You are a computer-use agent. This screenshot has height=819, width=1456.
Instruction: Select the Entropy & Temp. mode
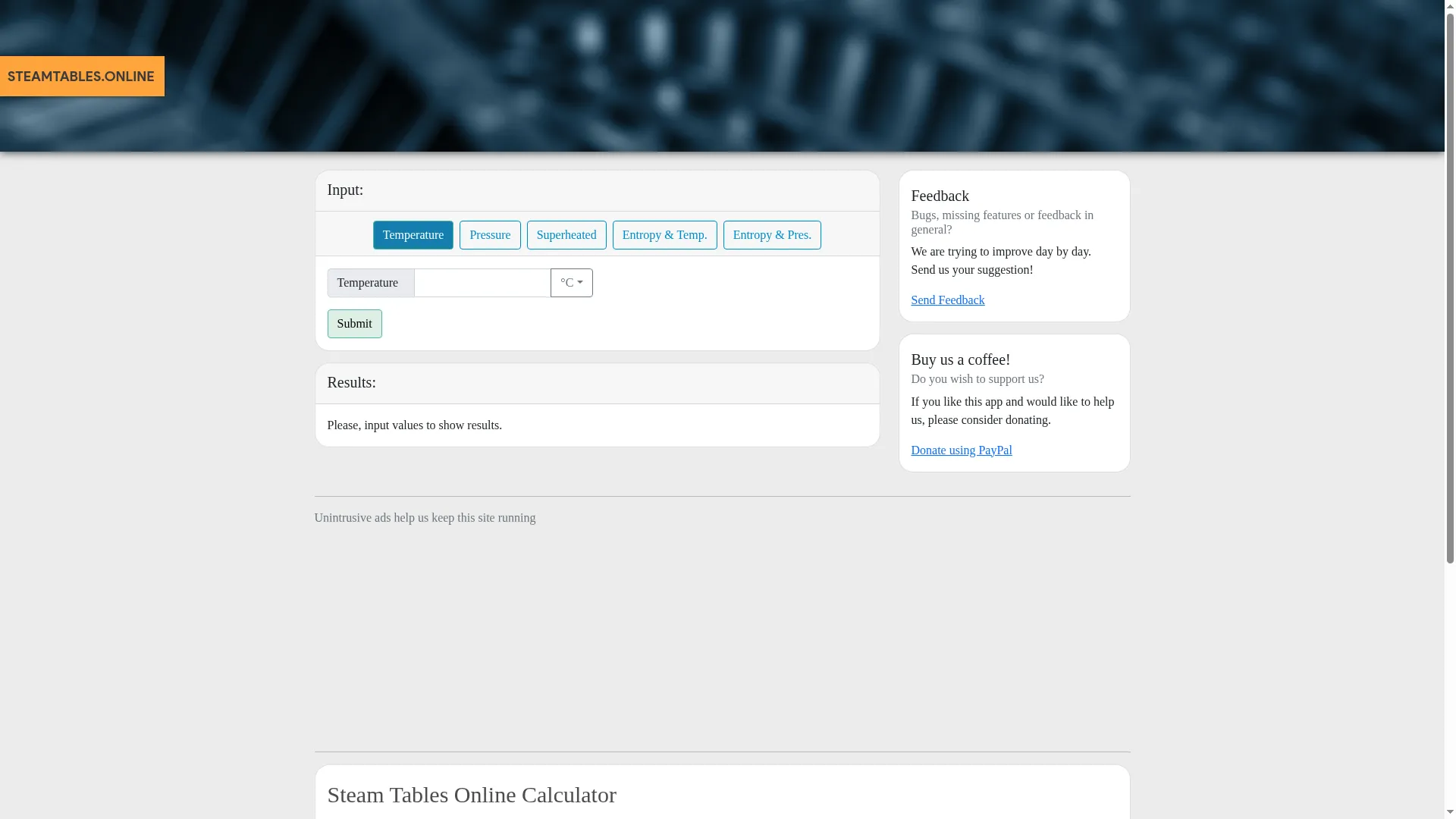coord(664,235)
